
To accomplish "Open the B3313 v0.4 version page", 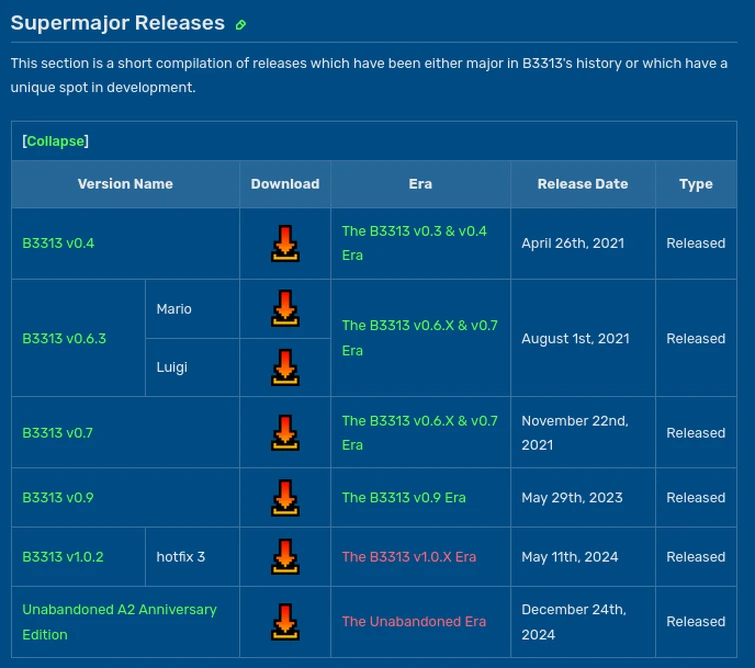I will pyautogui.click(x=58, y=243).
